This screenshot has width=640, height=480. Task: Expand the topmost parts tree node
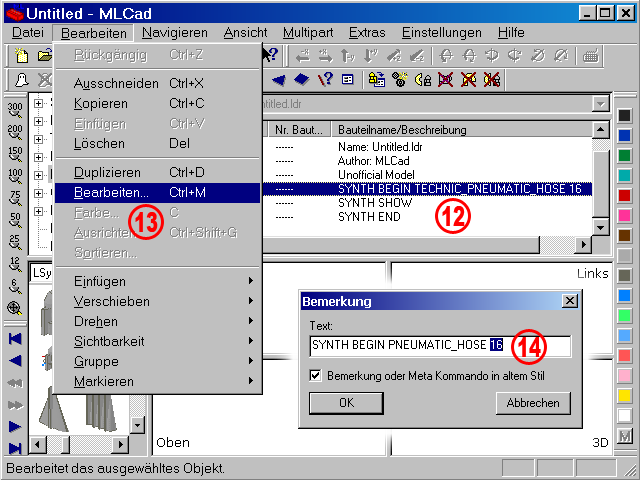coord(38,103)
